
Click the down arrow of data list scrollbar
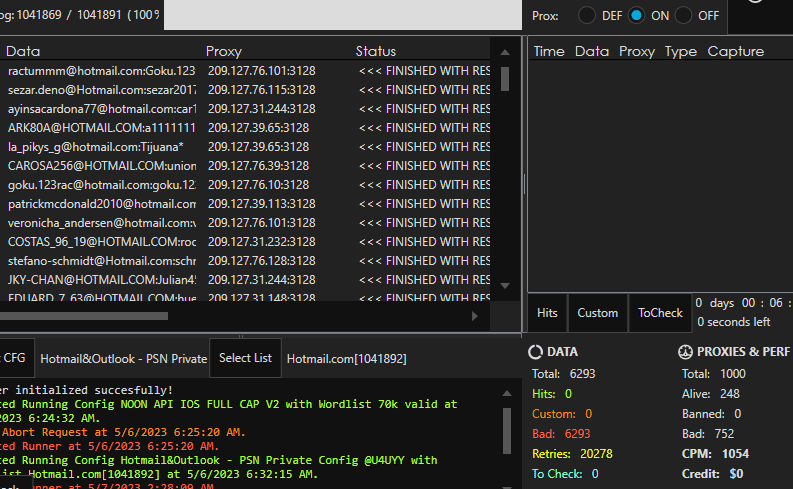(505, 286)
